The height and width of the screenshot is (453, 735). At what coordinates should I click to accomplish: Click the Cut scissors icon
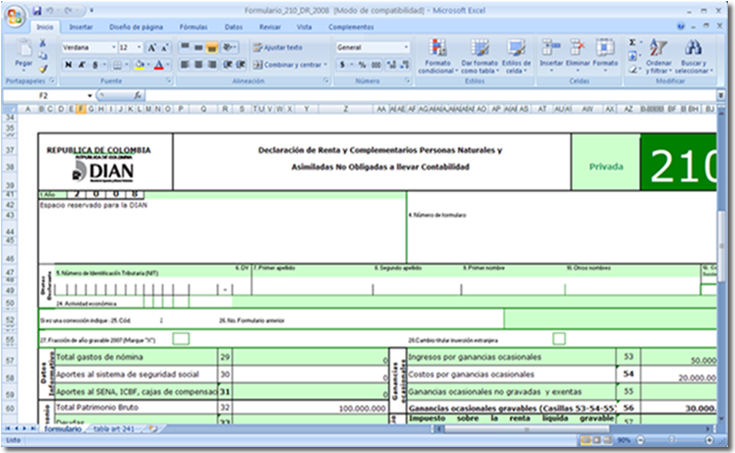point(43,43)
